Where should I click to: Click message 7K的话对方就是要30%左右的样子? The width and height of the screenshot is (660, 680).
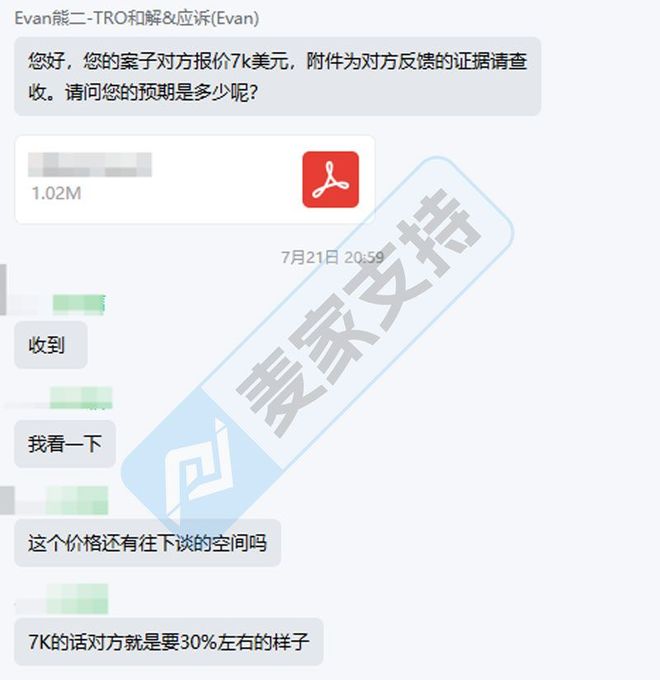point(169,642)
